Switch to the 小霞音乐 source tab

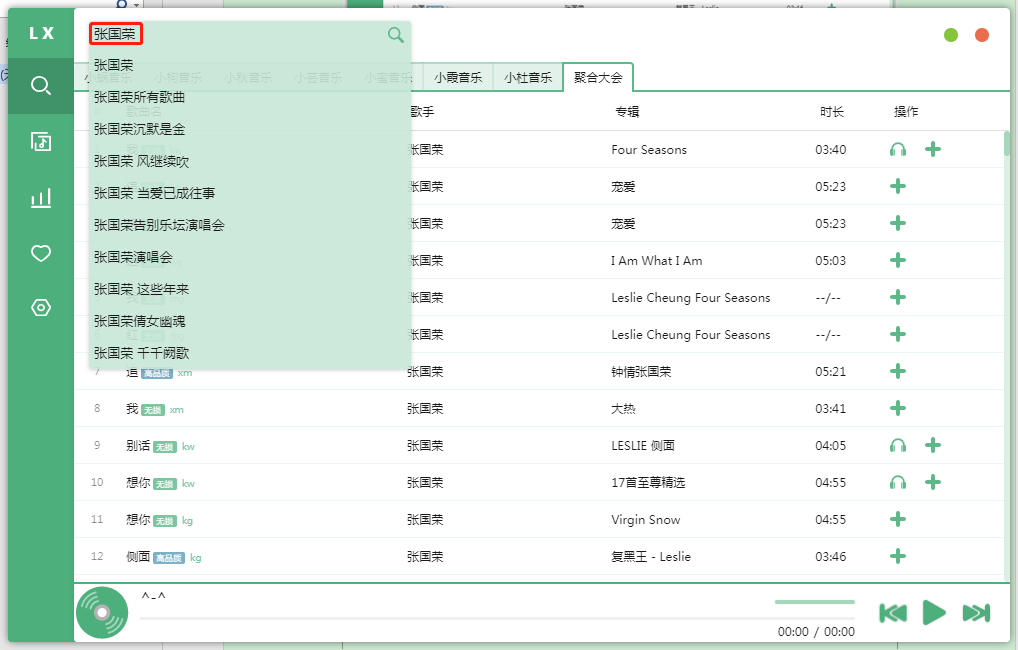tap(457, 76)
